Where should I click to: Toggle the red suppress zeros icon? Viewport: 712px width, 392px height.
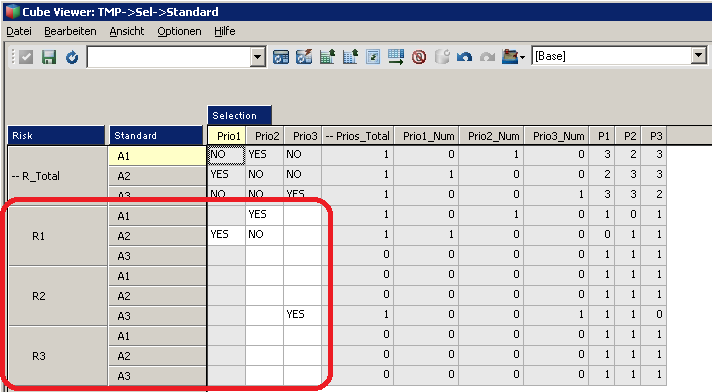(419, 57)
